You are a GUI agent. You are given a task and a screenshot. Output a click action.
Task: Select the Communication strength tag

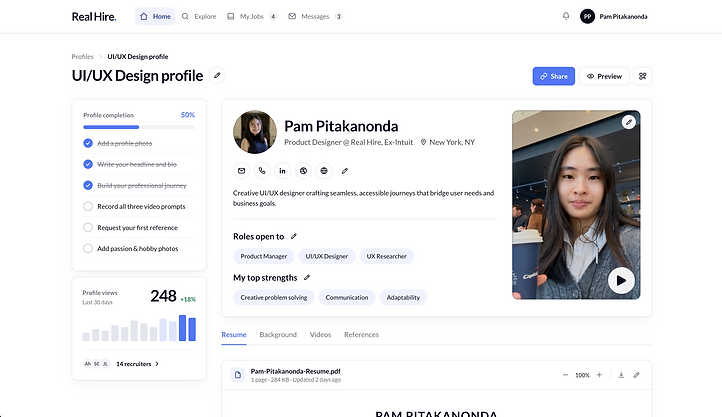click(x=347, y=297)
